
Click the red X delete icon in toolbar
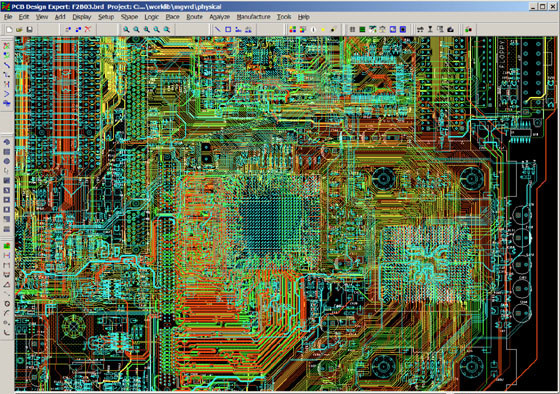point(88,30)
